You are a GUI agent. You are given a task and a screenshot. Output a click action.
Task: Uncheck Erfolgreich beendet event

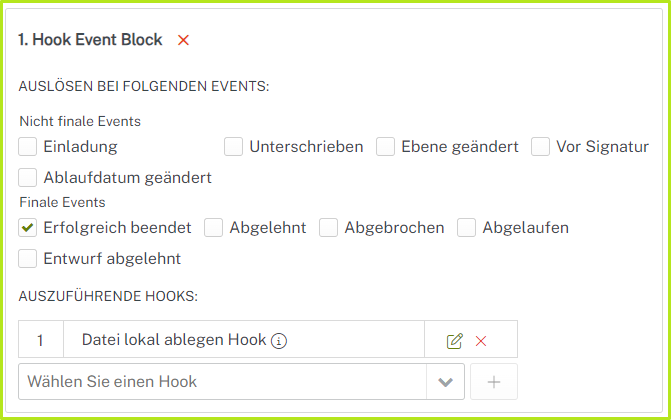click(x=28, y=228)
